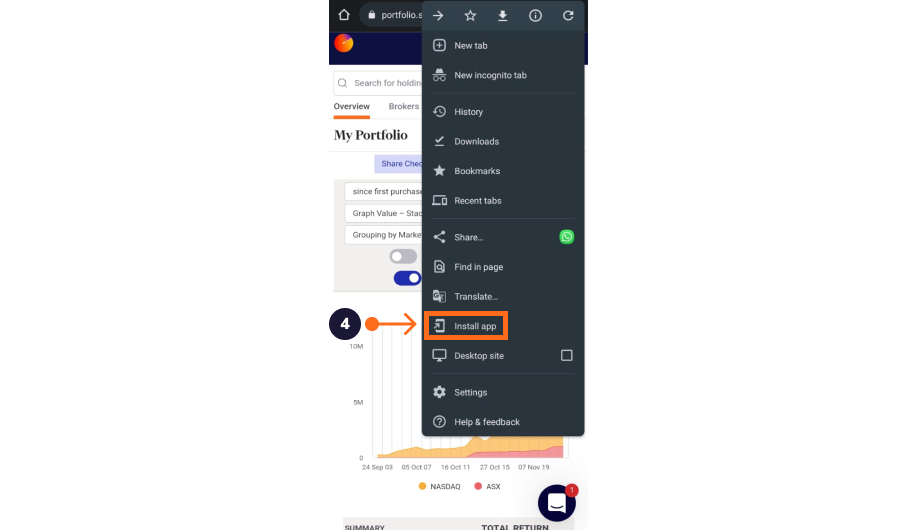Go to browser home icon
917x530 pixels.
click(344, 15)
